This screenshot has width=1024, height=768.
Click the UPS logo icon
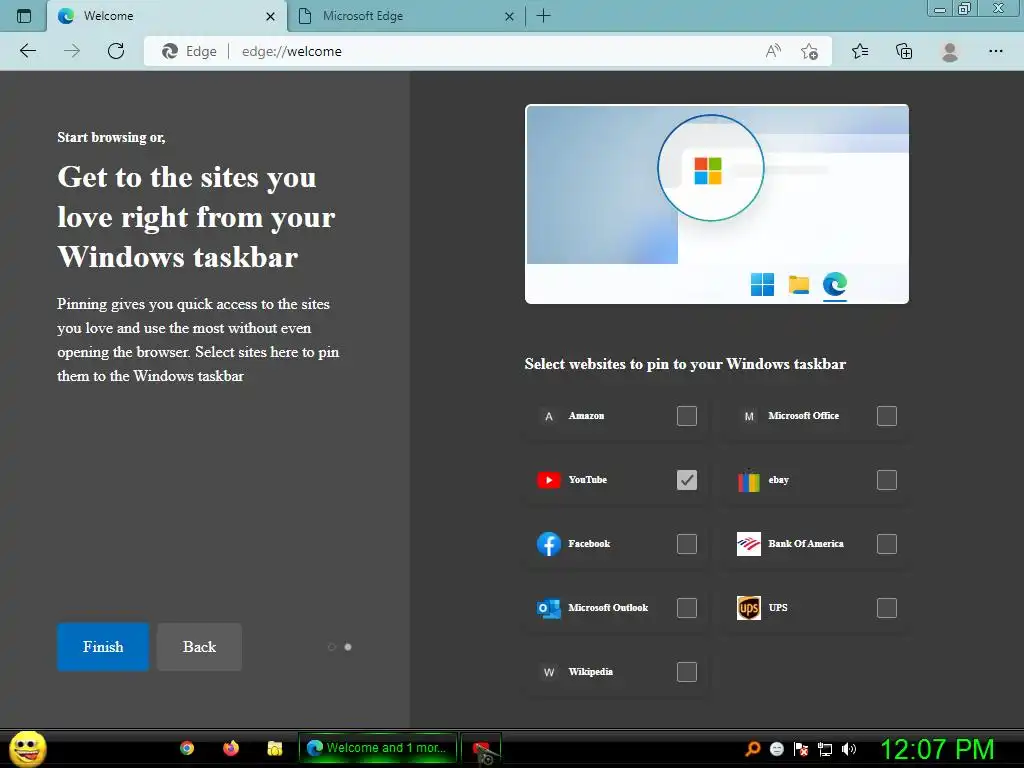pyautogui.click(x=748, y=608)
